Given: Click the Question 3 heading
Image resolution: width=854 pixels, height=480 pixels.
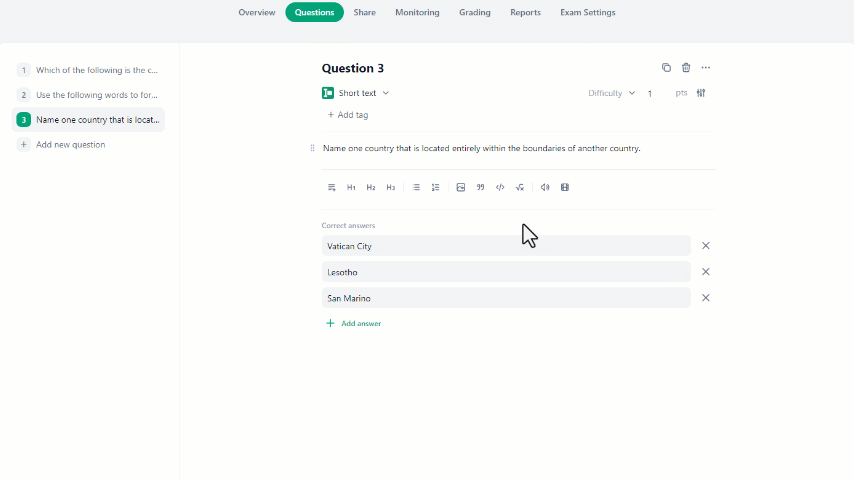Looking at the screenshot, I should click(x=352, y=68).
